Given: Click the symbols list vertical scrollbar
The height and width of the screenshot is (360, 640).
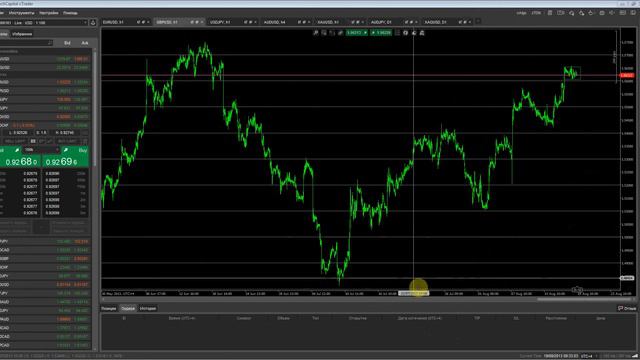Looking at the screenshot, I should click(x=95, y=108).
